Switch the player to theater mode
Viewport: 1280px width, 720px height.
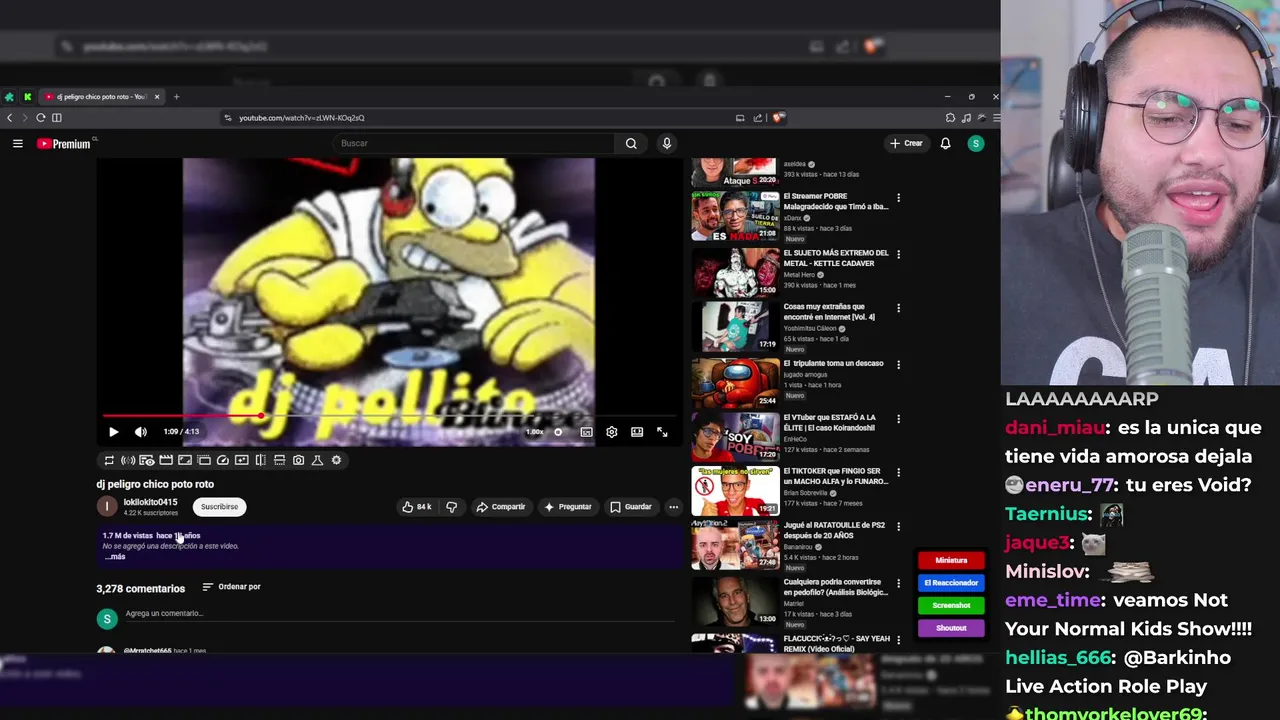point(637,432)
